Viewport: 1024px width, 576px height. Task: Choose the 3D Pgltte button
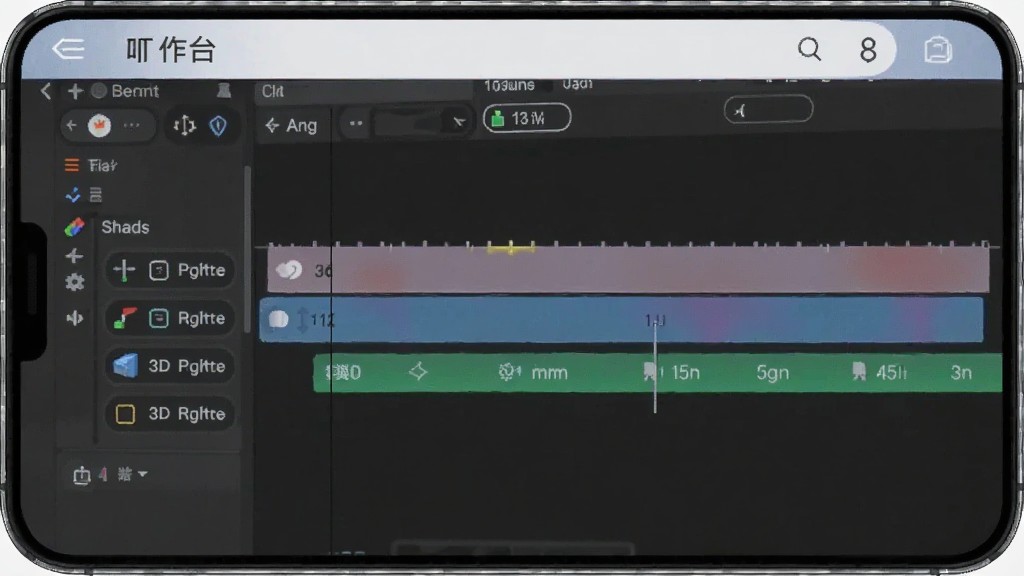pyautogui.click(x=170, y=366)
